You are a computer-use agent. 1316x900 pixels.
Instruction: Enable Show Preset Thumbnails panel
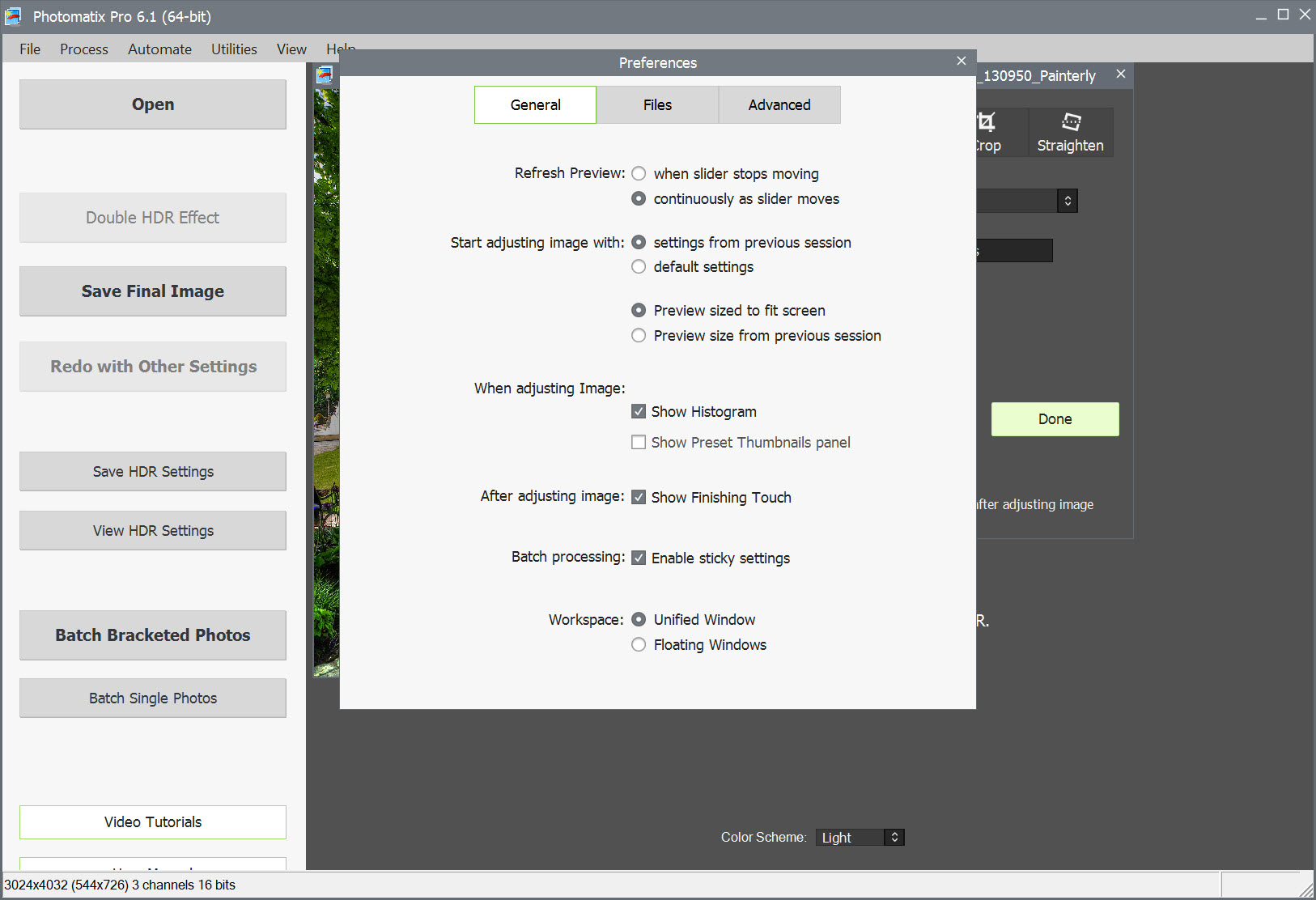[639, 442]
